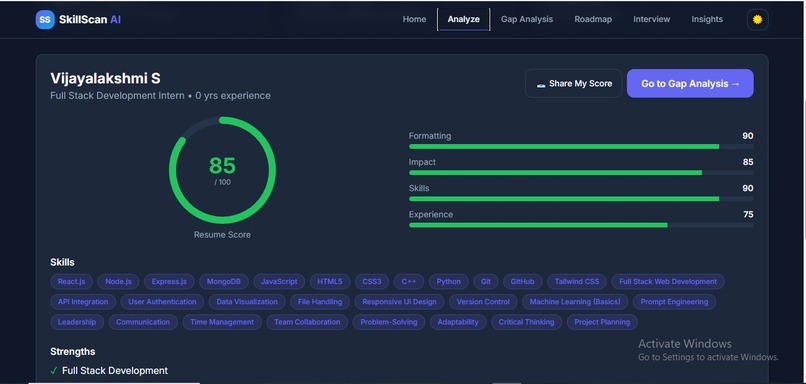Toggle the sun theme switch icon
The image size is (806, 384).
tap(757, 20)
